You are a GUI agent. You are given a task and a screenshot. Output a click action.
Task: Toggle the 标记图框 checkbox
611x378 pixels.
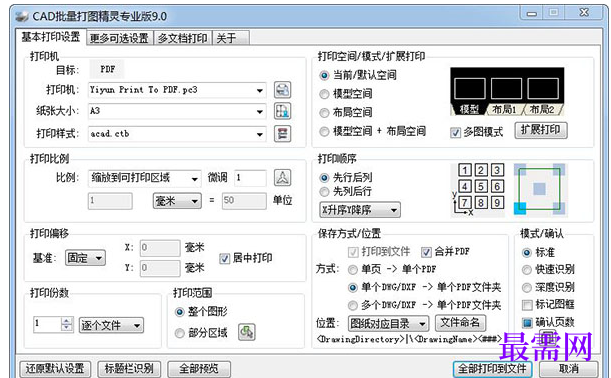(x=527, y=305)
